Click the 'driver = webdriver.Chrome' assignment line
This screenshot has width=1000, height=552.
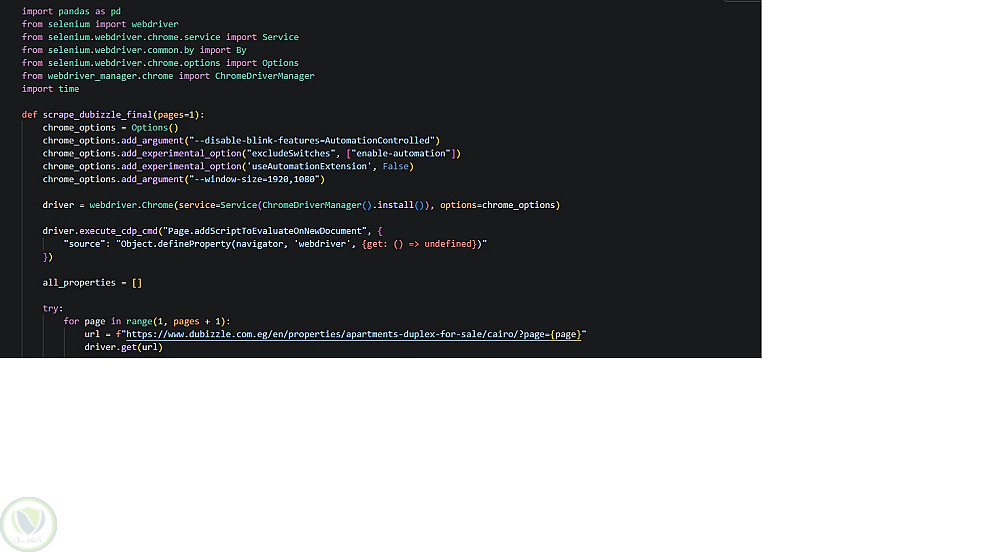pos(301,205)
